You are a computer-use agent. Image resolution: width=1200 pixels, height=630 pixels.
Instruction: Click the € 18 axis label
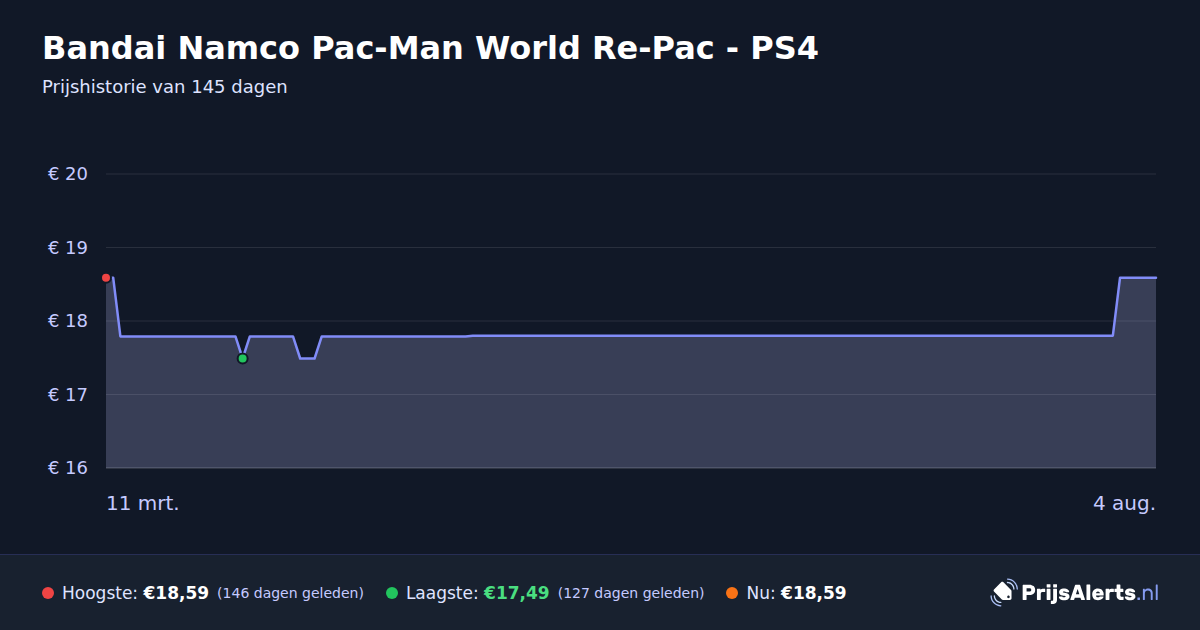(68, 321)
